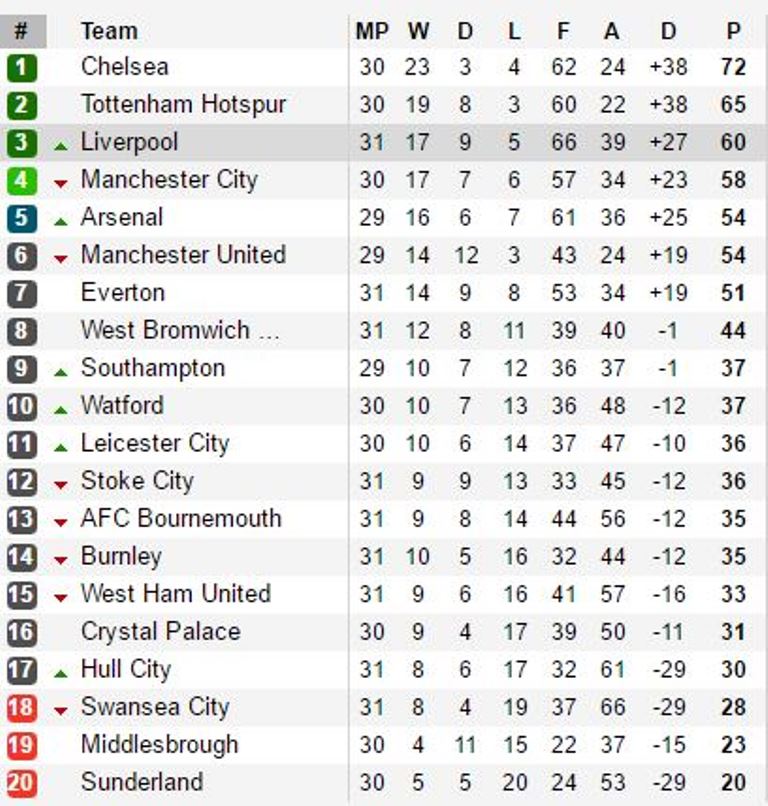Click the grey rank 7 badge

21,294
